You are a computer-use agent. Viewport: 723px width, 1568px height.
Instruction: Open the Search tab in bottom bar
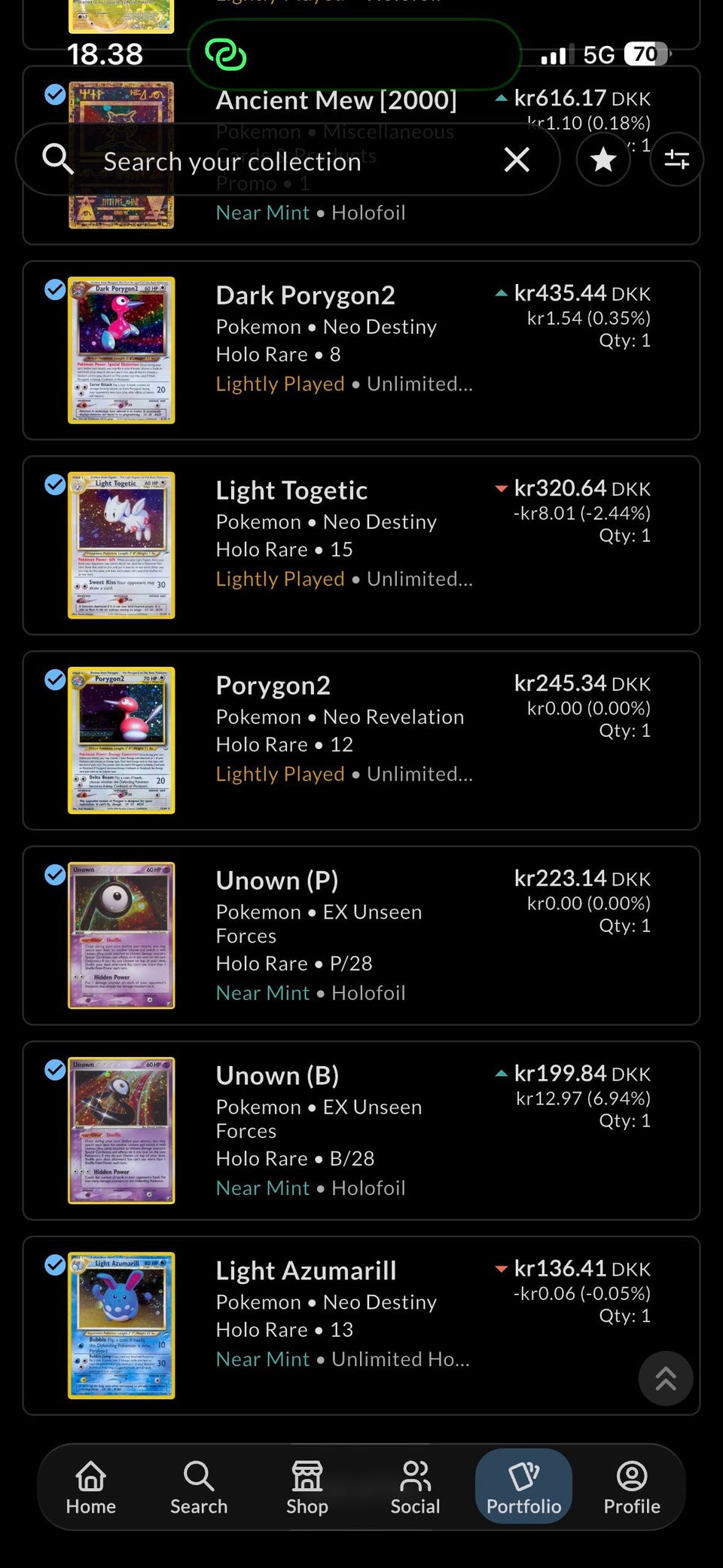[x=199, y=1487]
